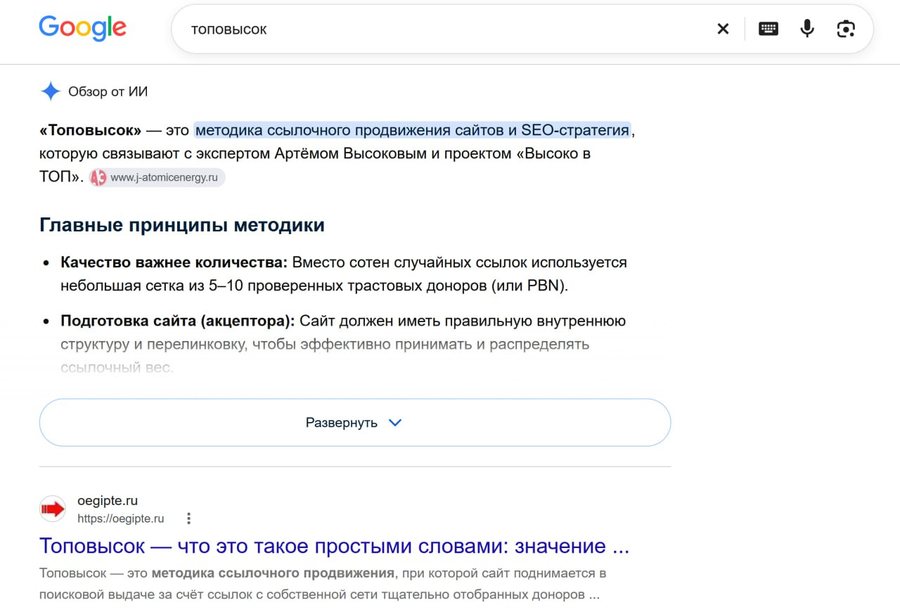Click the bold text Подготовка сайта (акцептора)
The width and height of the screenshot is (900, 612).
click(x=177, y=321)
